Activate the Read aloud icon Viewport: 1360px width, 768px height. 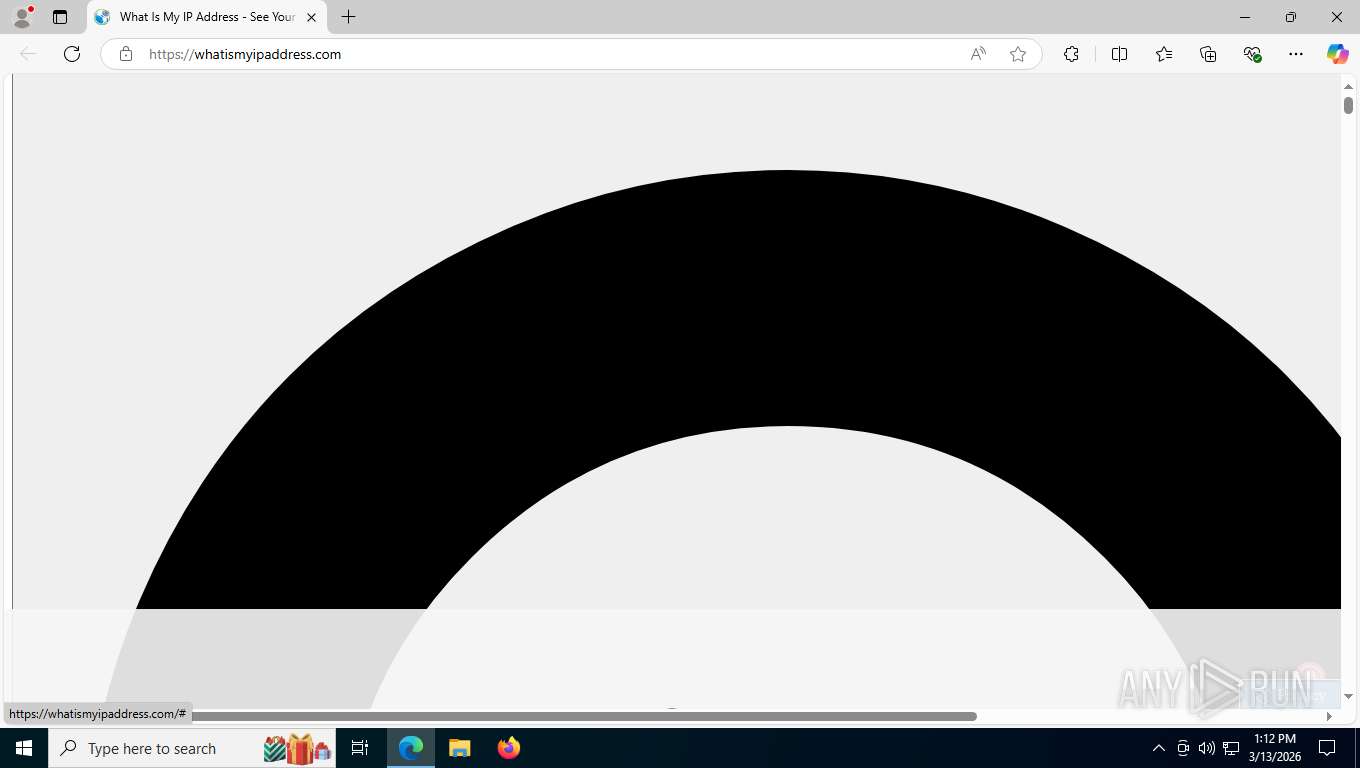(978, 54)
